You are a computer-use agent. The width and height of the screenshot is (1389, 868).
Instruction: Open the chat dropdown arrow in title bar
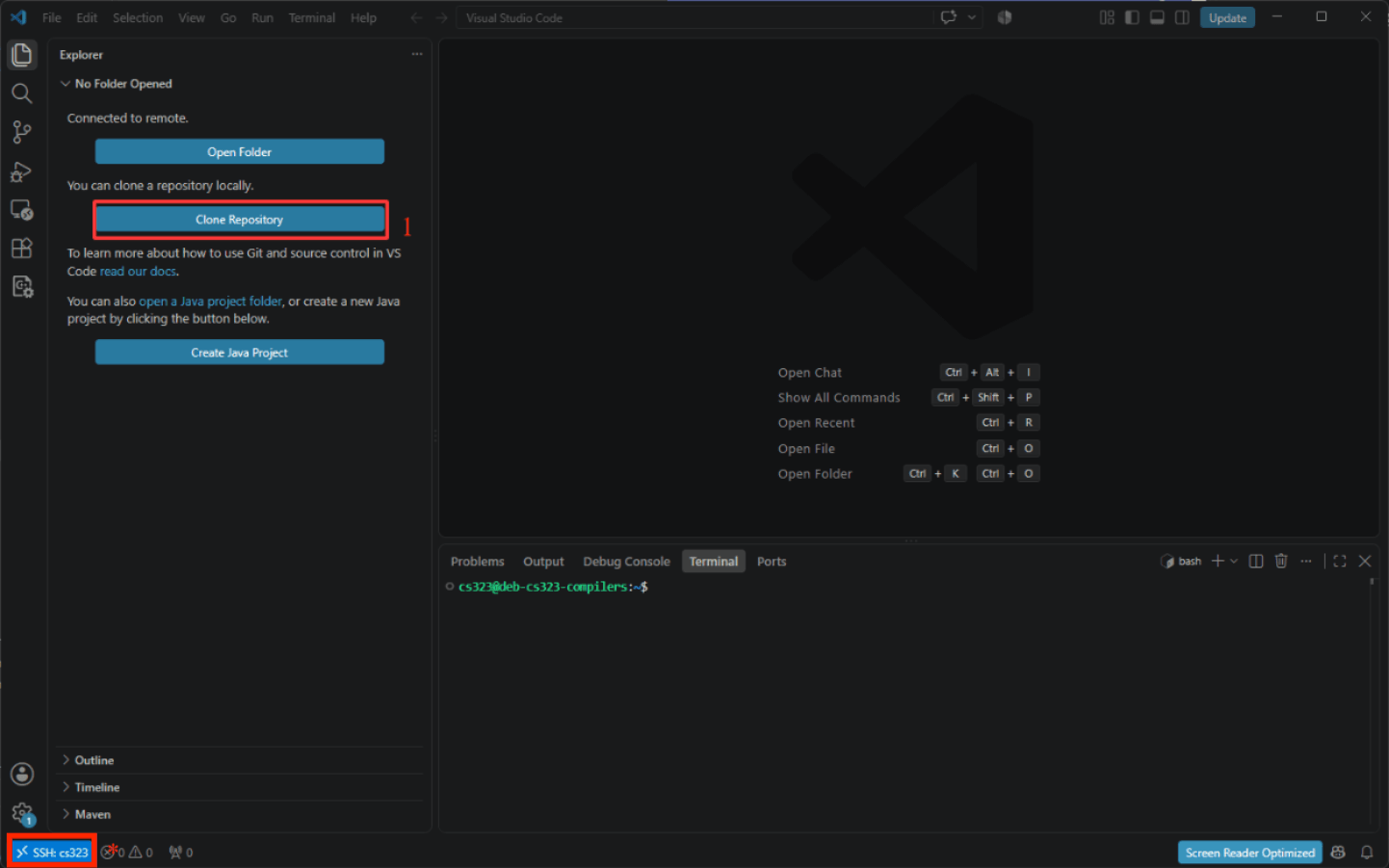click(972, 17)
